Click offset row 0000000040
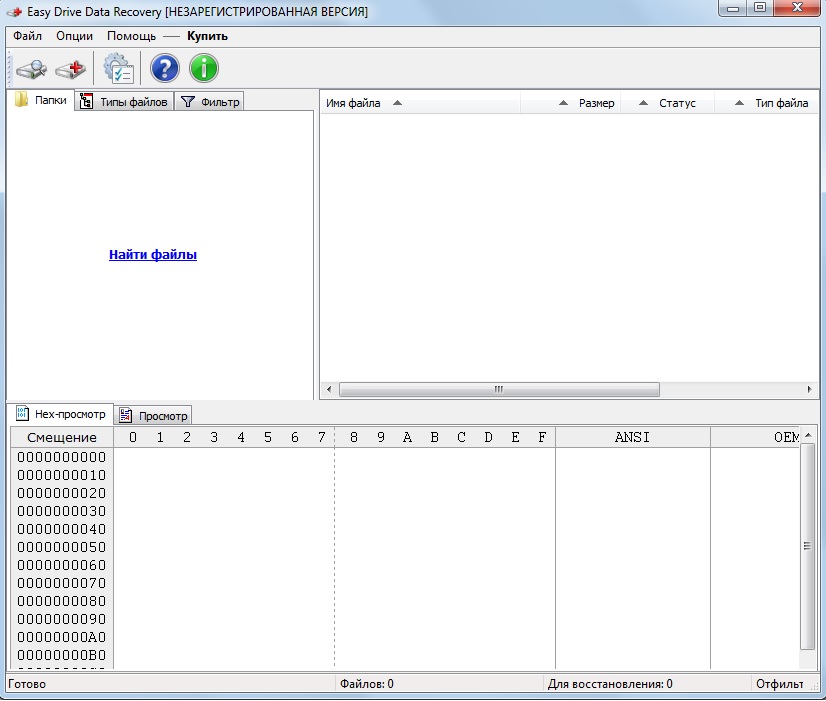 coord(62,529)
